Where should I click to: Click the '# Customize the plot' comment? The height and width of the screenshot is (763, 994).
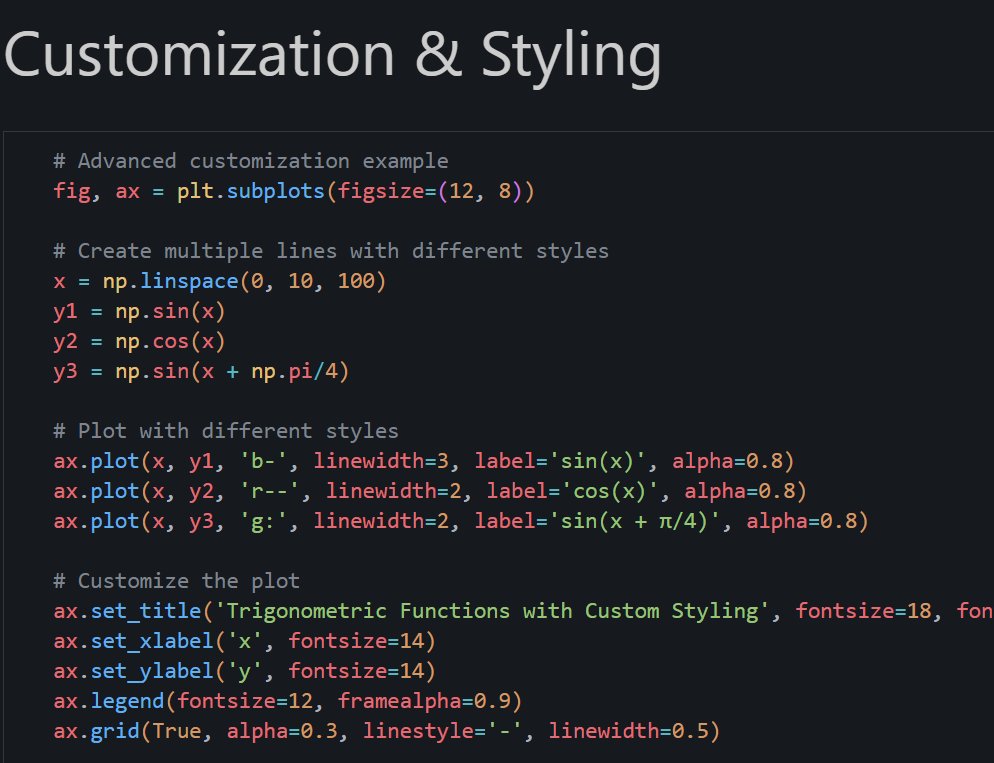click(176, 581)
